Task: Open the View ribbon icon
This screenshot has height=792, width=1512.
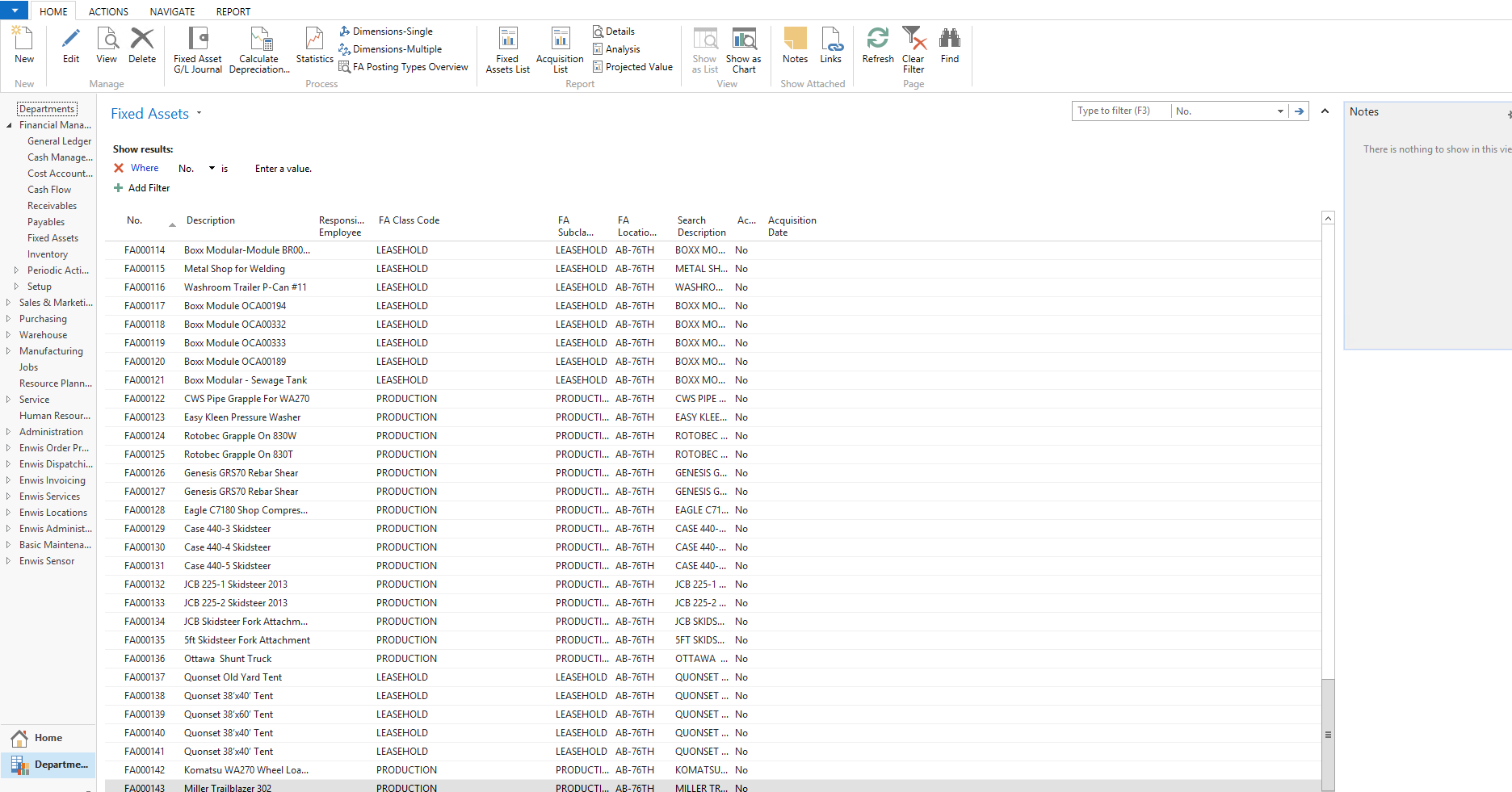Action: click(x=107, y=45)
